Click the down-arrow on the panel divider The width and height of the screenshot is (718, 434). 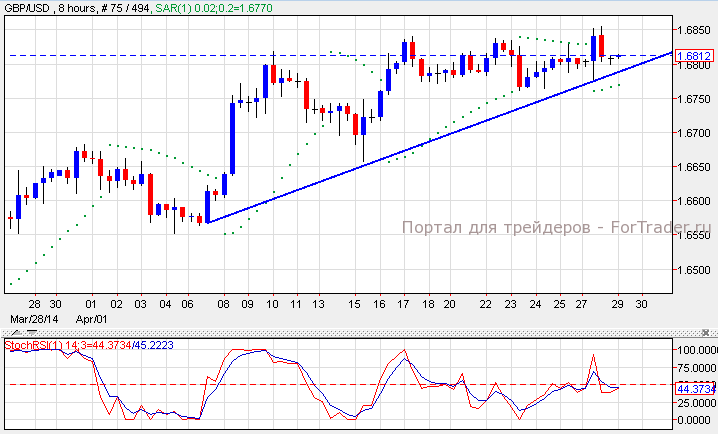click(x=32, y=333)
